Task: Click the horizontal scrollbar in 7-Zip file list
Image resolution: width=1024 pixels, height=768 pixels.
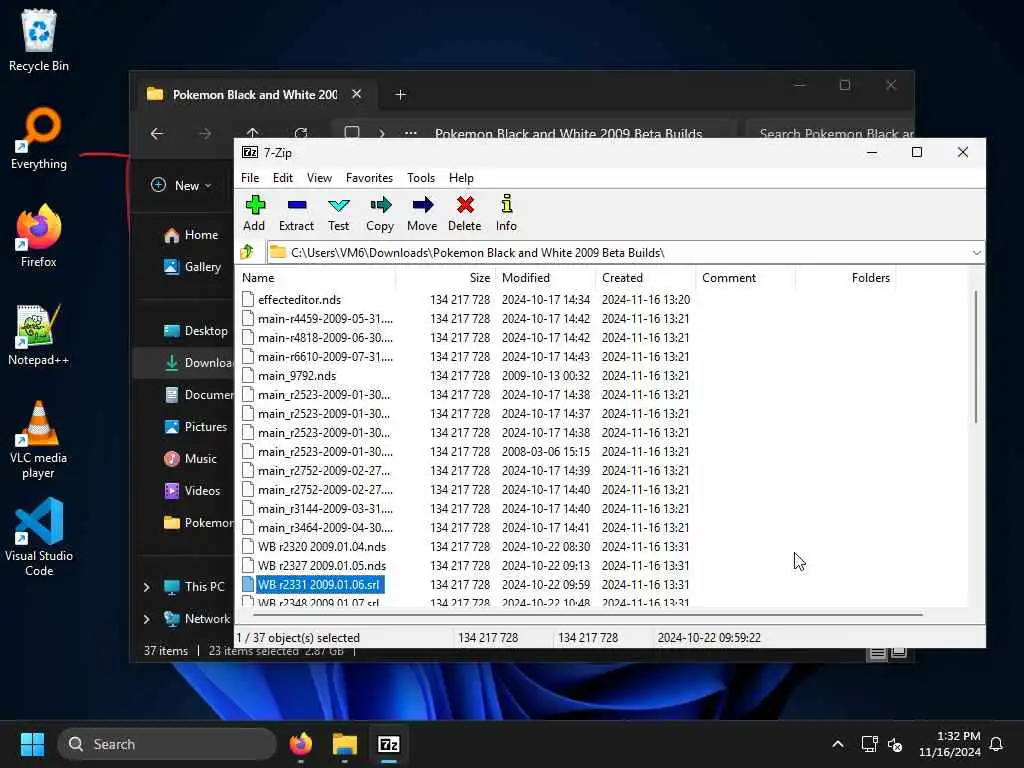Action: pyautogui.click(x=587, y=615)
